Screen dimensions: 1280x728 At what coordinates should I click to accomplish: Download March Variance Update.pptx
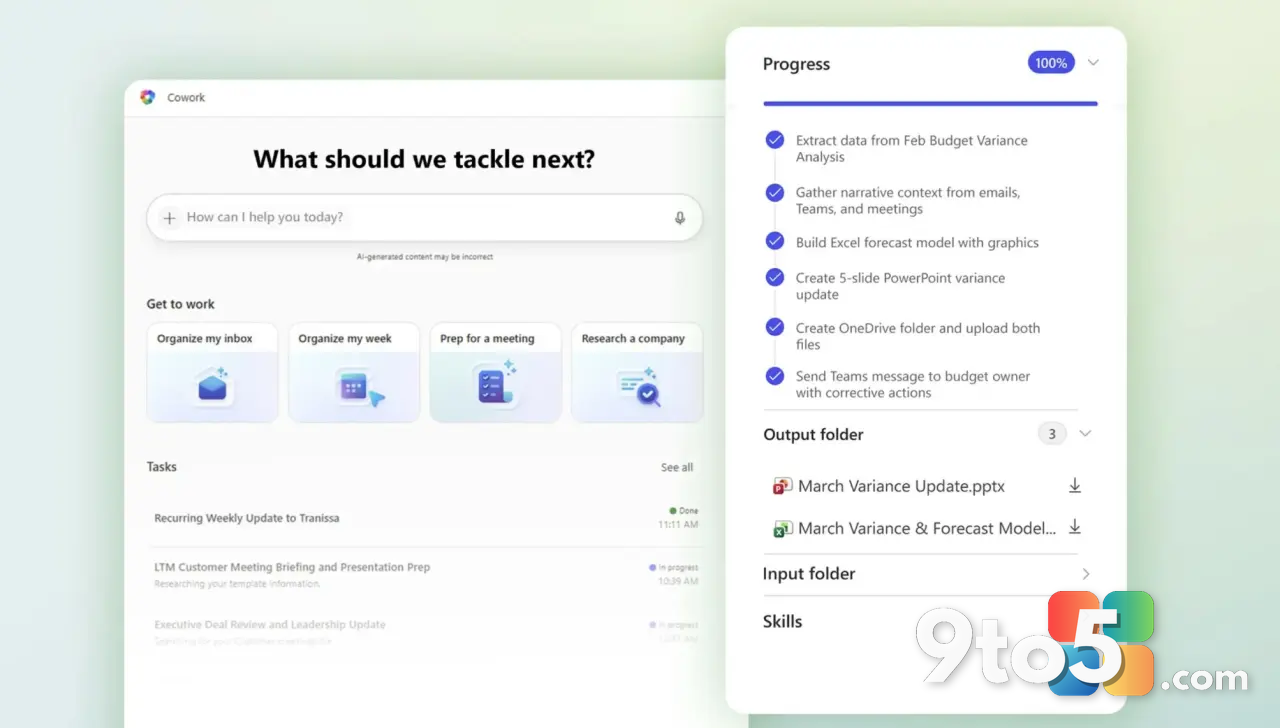(1075, 486)
